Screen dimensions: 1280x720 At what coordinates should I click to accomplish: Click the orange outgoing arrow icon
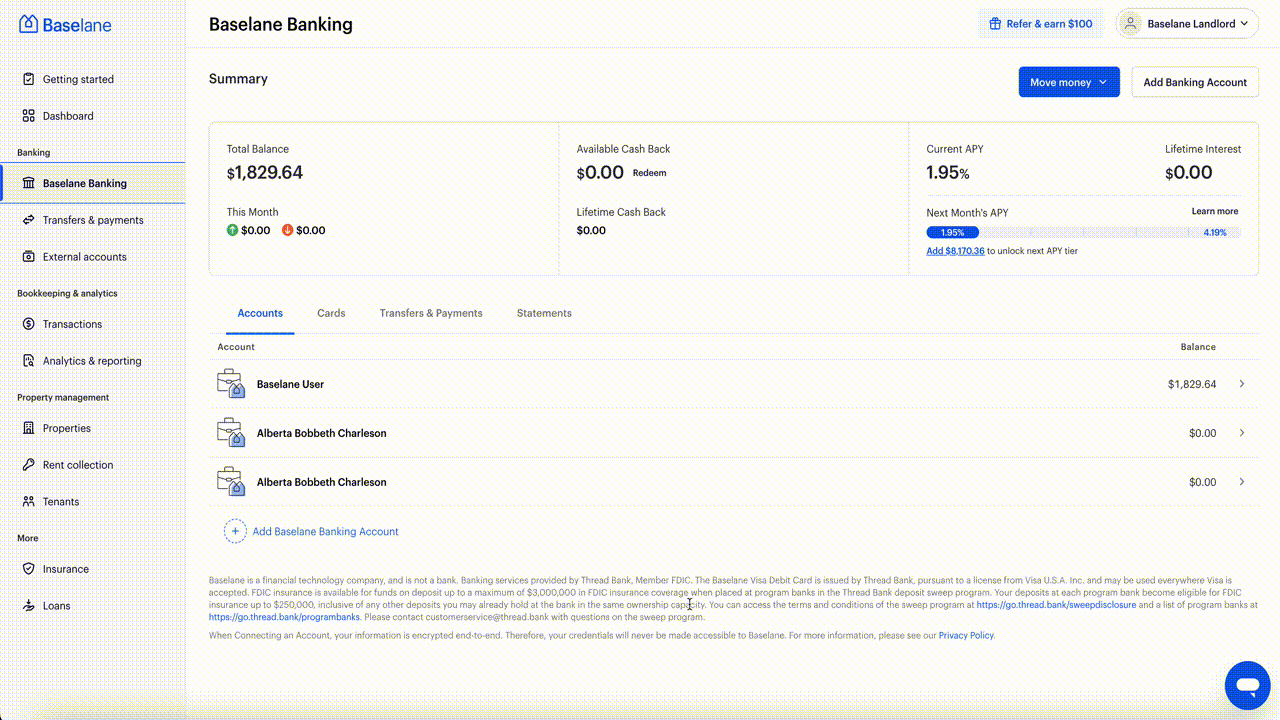click(x=288, y=230)
